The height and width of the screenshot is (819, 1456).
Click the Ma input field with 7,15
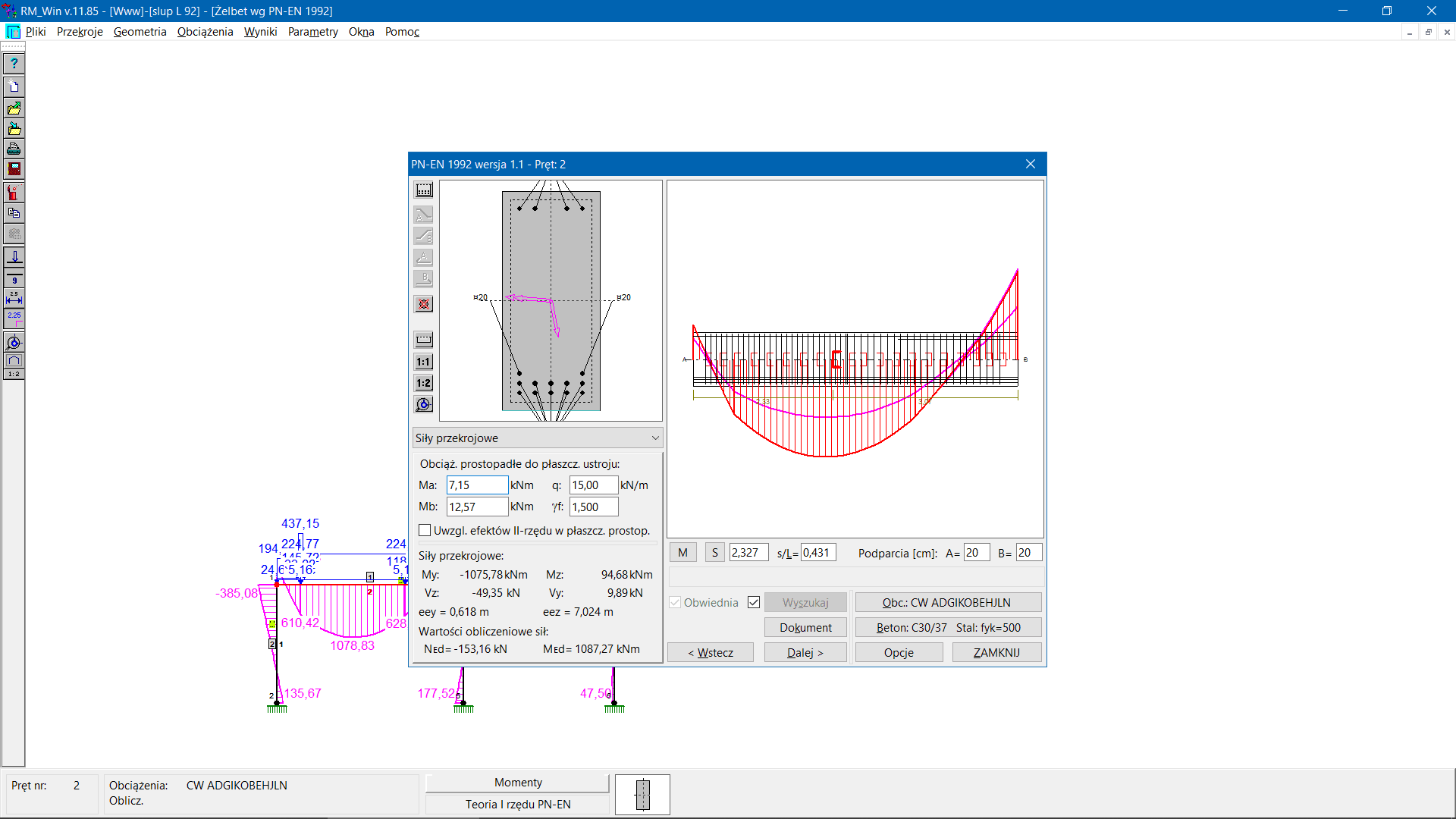pos(477,485)
